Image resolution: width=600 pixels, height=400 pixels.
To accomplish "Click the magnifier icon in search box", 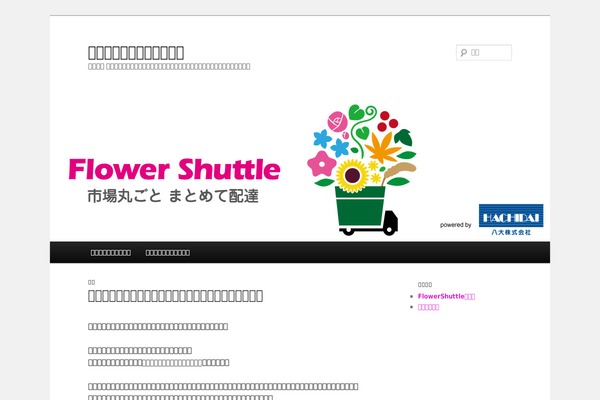I will click(464, 52).
